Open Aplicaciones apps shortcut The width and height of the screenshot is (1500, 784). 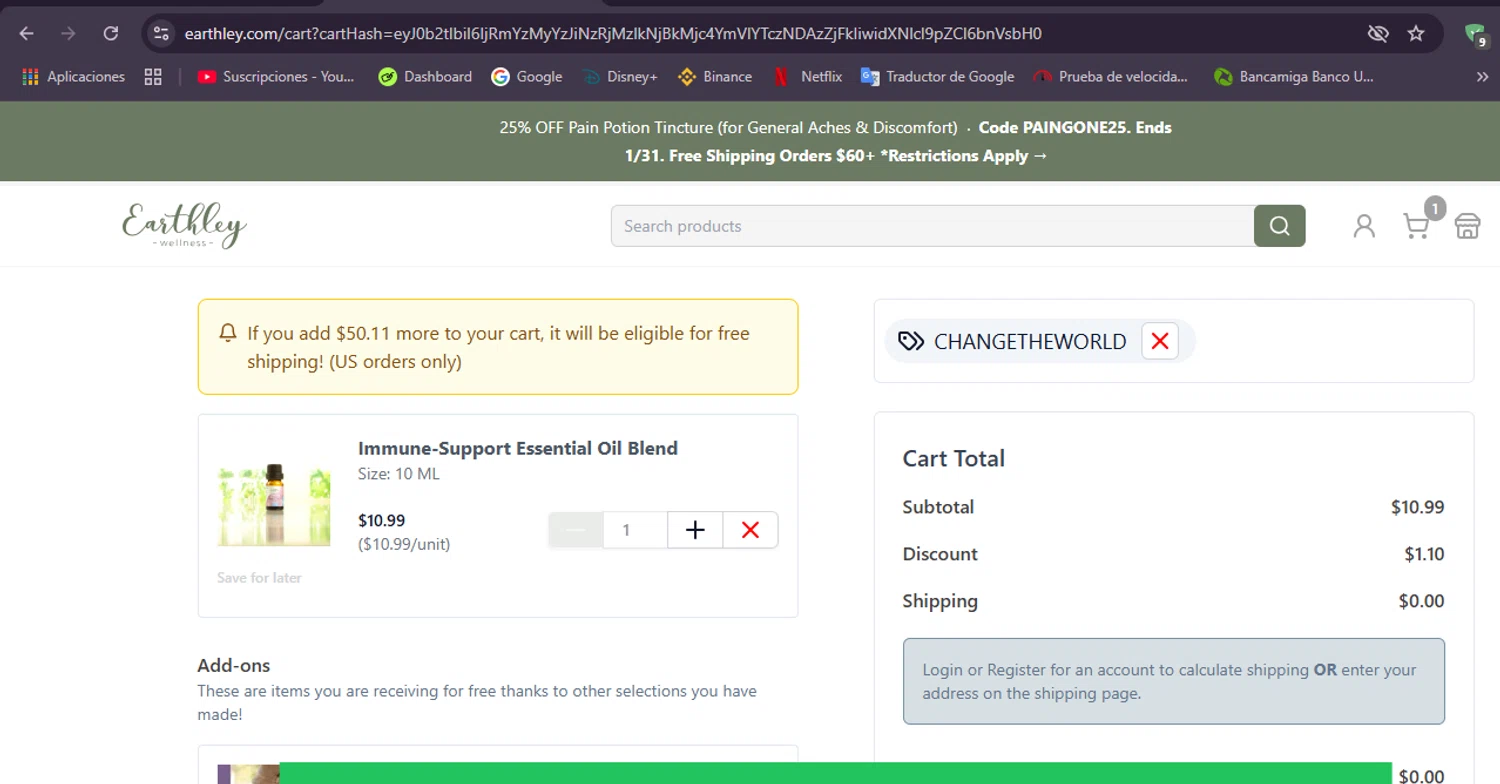pyautogui.click(x=73, y=77)
